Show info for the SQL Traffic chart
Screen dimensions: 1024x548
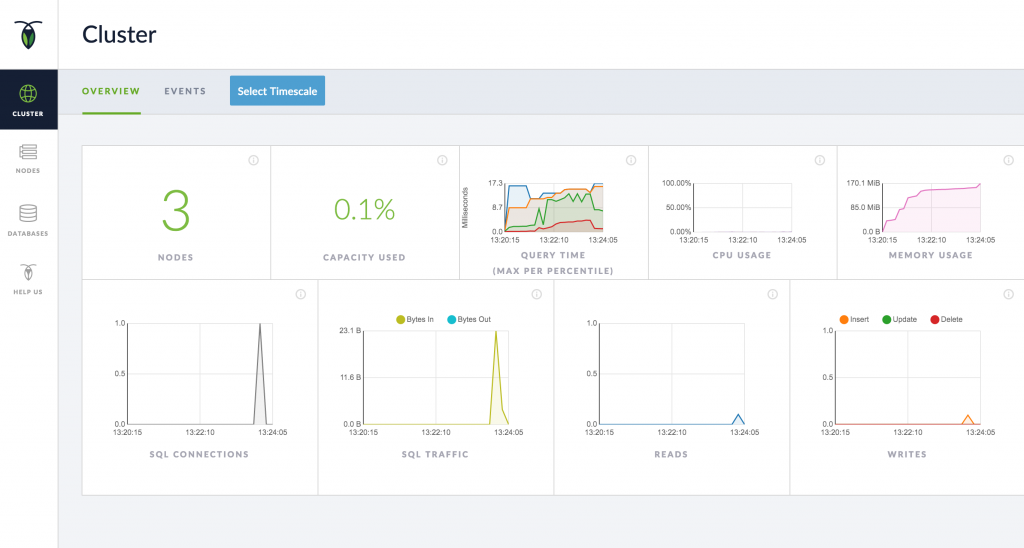click(536, 294)
